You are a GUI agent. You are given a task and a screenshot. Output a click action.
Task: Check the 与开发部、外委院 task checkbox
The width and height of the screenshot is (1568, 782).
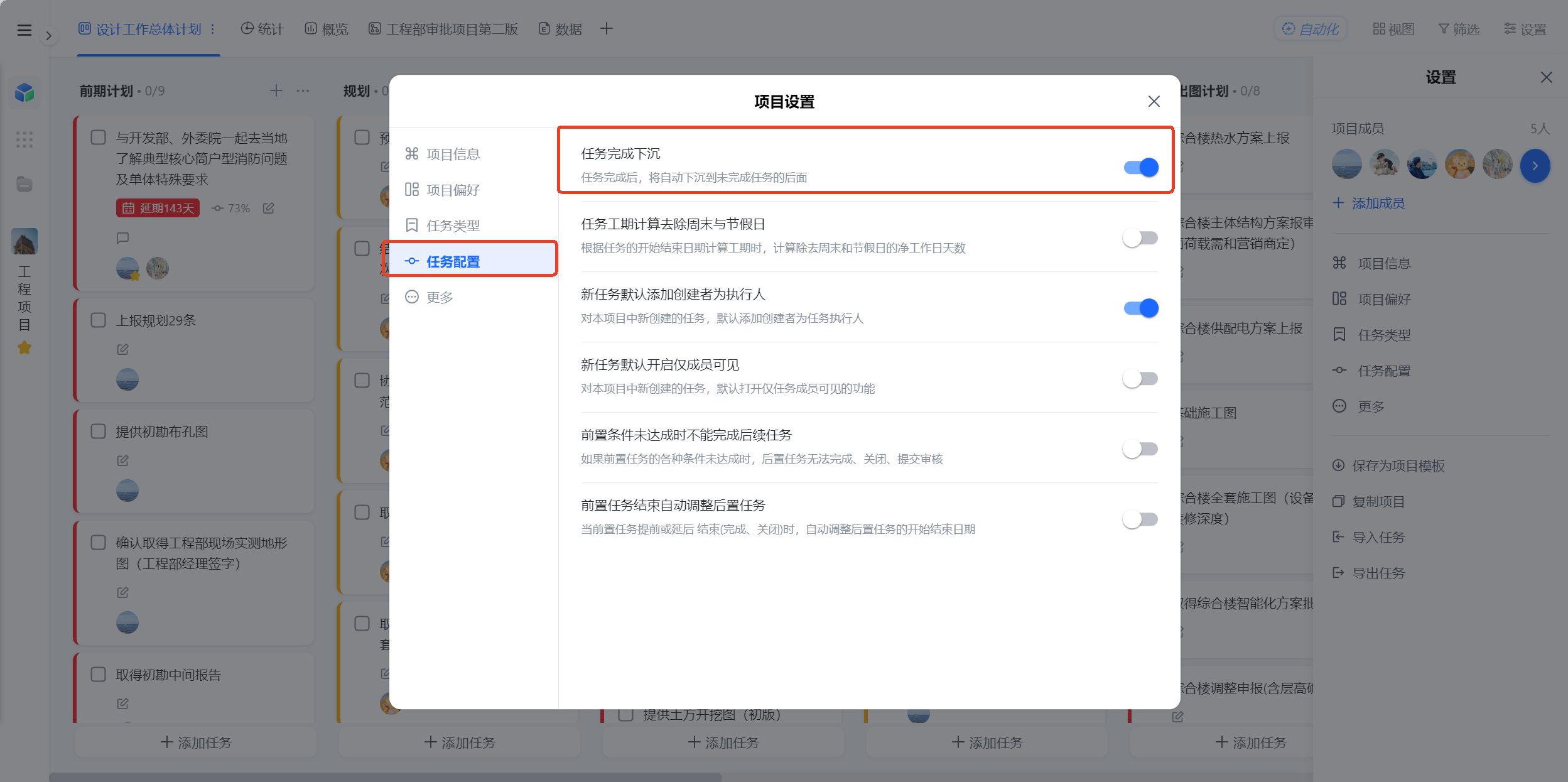[x=98, y=138]
